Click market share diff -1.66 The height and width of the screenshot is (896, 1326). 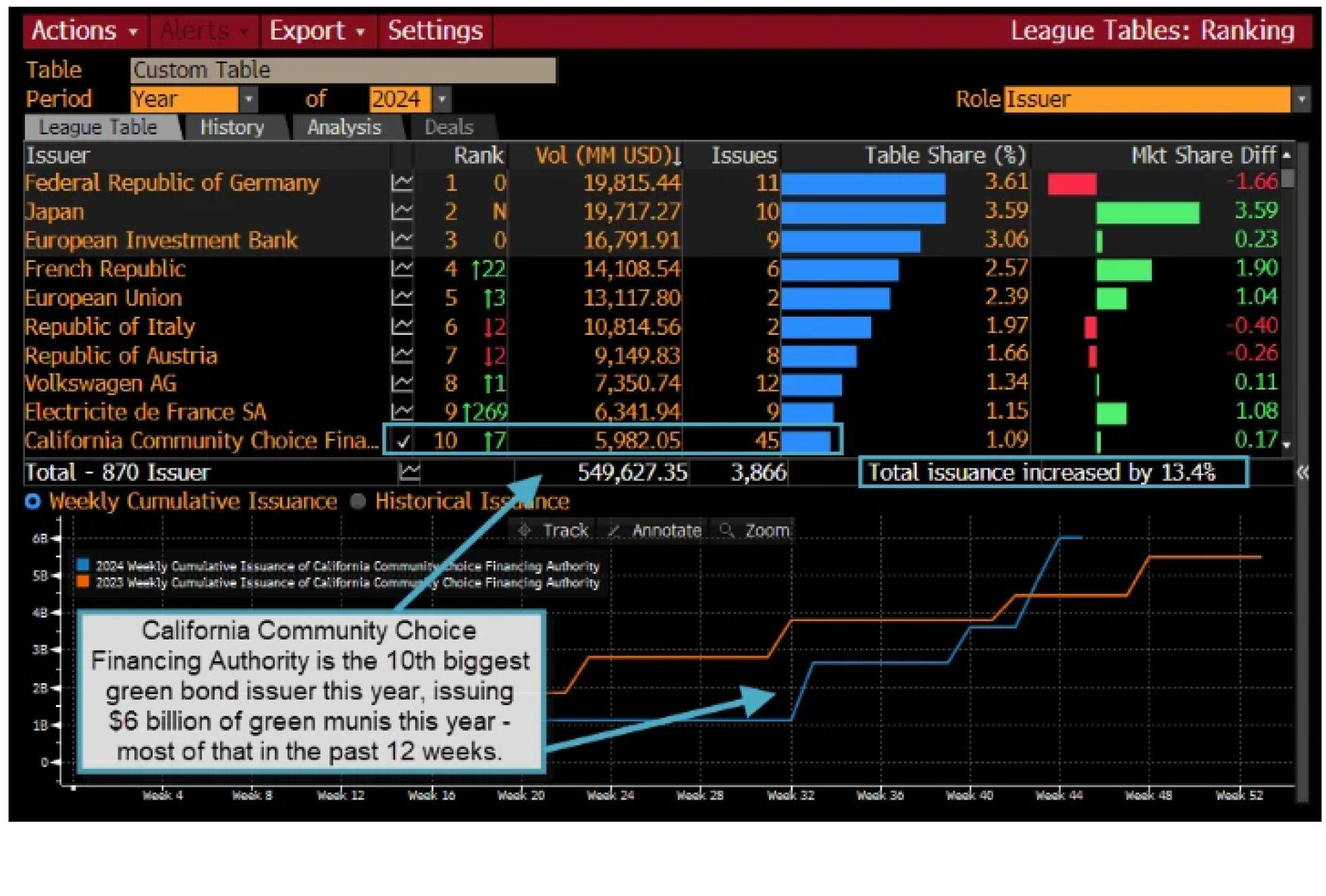(1252, 182)
